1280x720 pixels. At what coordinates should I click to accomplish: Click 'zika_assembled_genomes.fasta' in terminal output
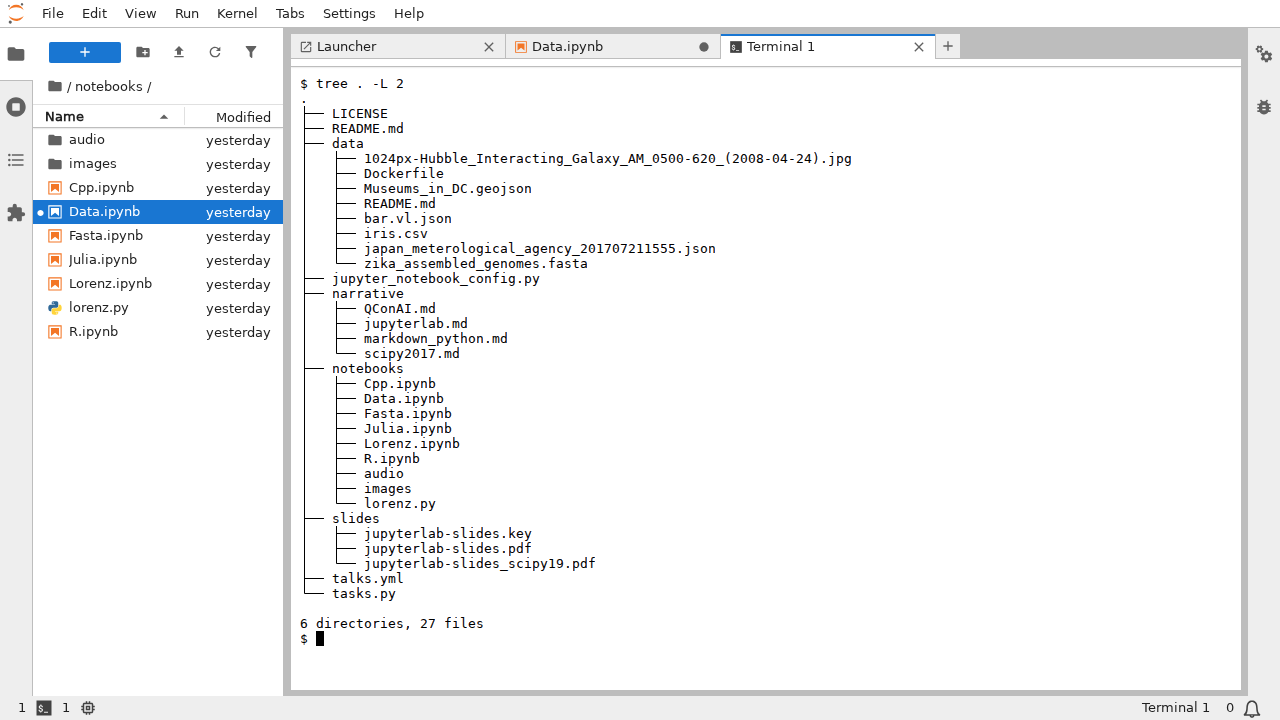click(476, 263)
